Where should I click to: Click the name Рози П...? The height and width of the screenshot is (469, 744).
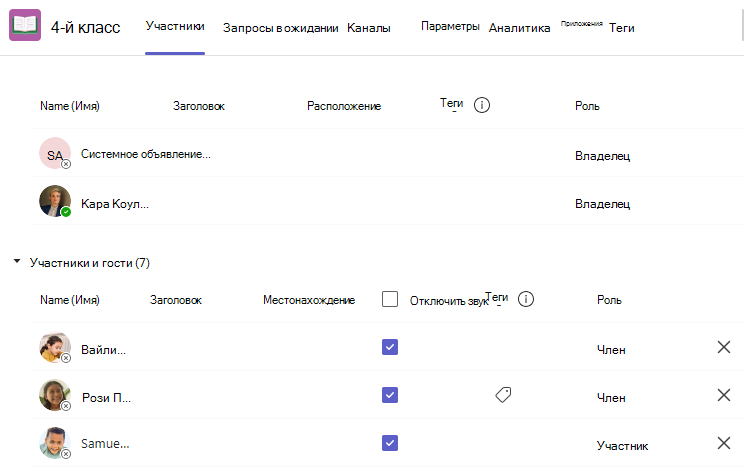click(106, 398)
